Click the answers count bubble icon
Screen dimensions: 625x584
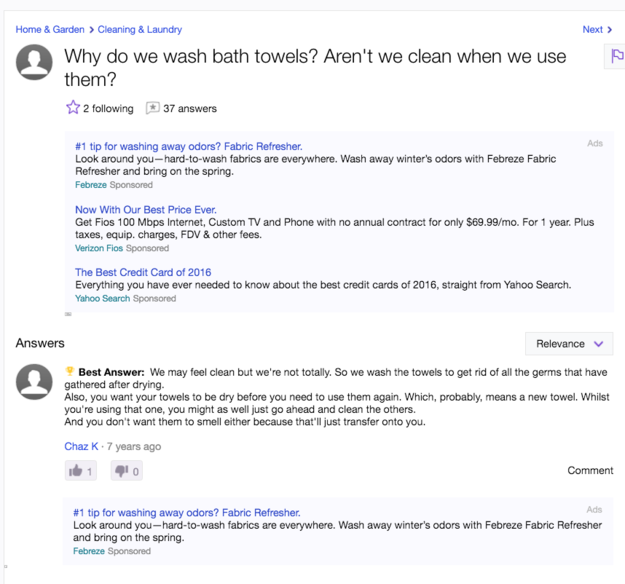click(152, 108)
